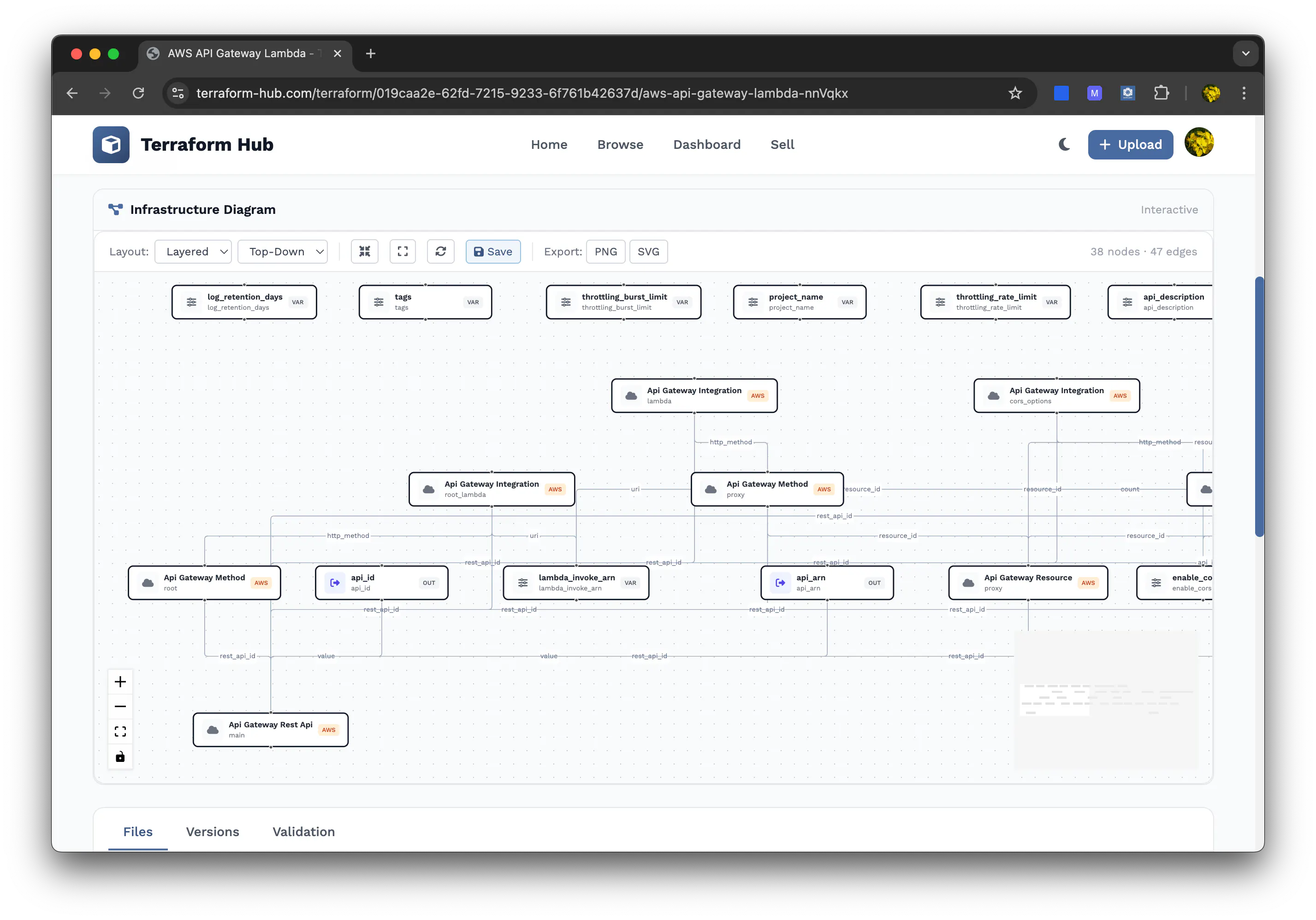Export the diagram as PNG
This screenshot has width=1316, height=920.
coord(606,252)
